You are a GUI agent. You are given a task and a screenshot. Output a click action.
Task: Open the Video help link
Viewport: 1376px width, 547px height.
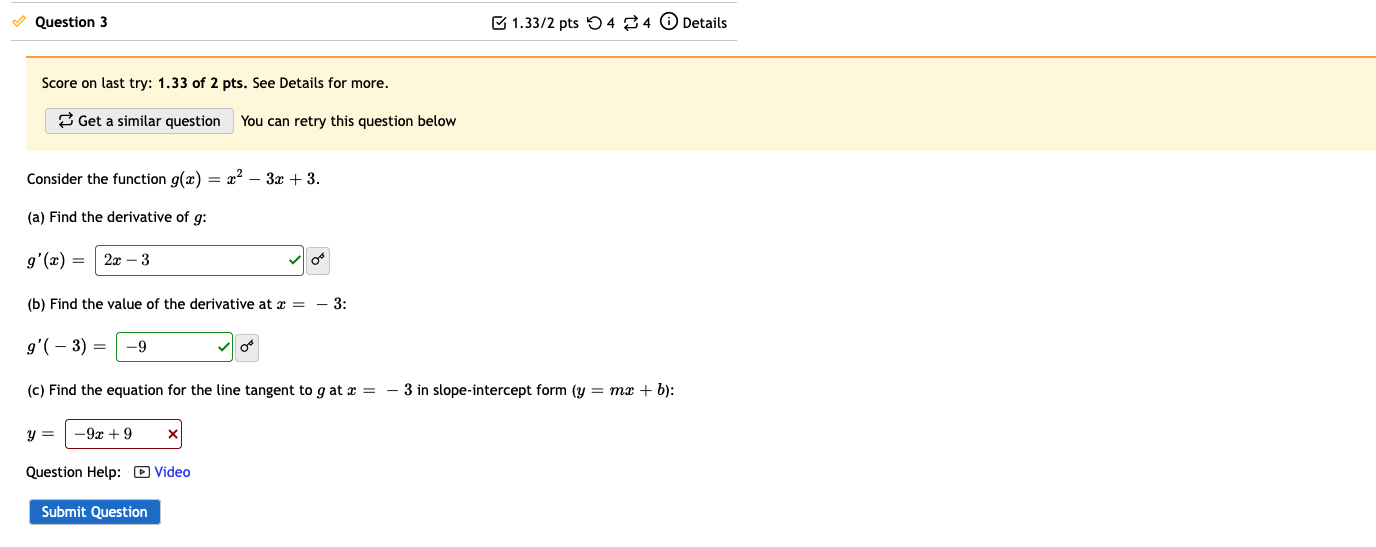(x=172, y=472)
